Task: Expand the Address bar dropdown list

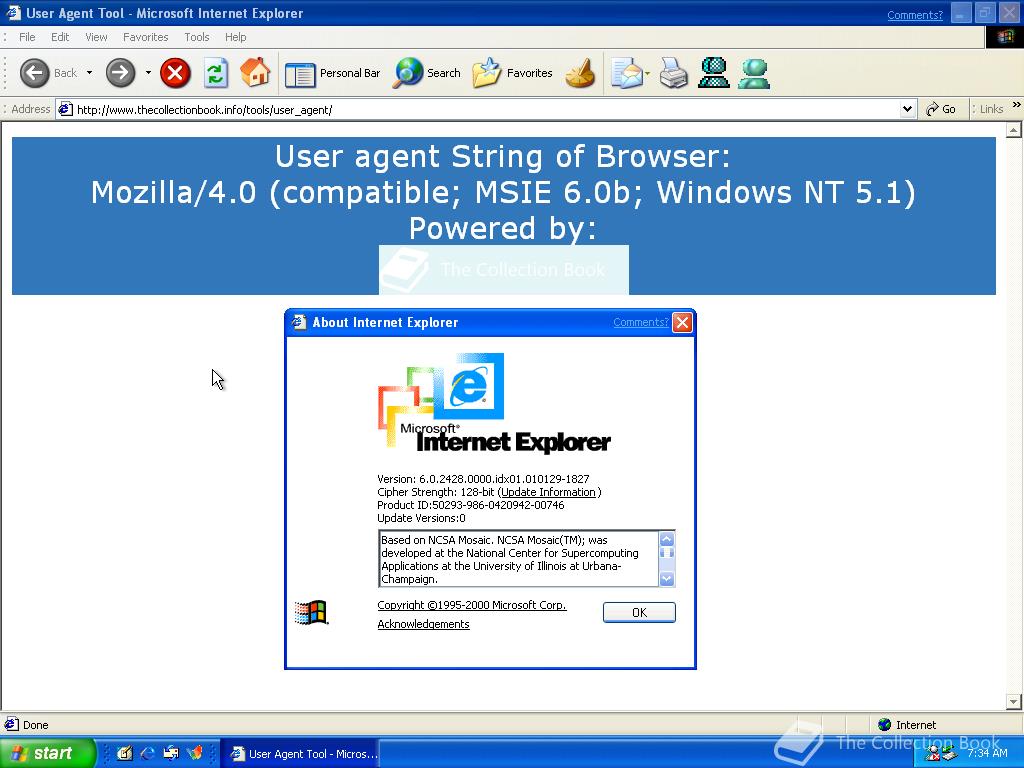Action: click(907, 110)
